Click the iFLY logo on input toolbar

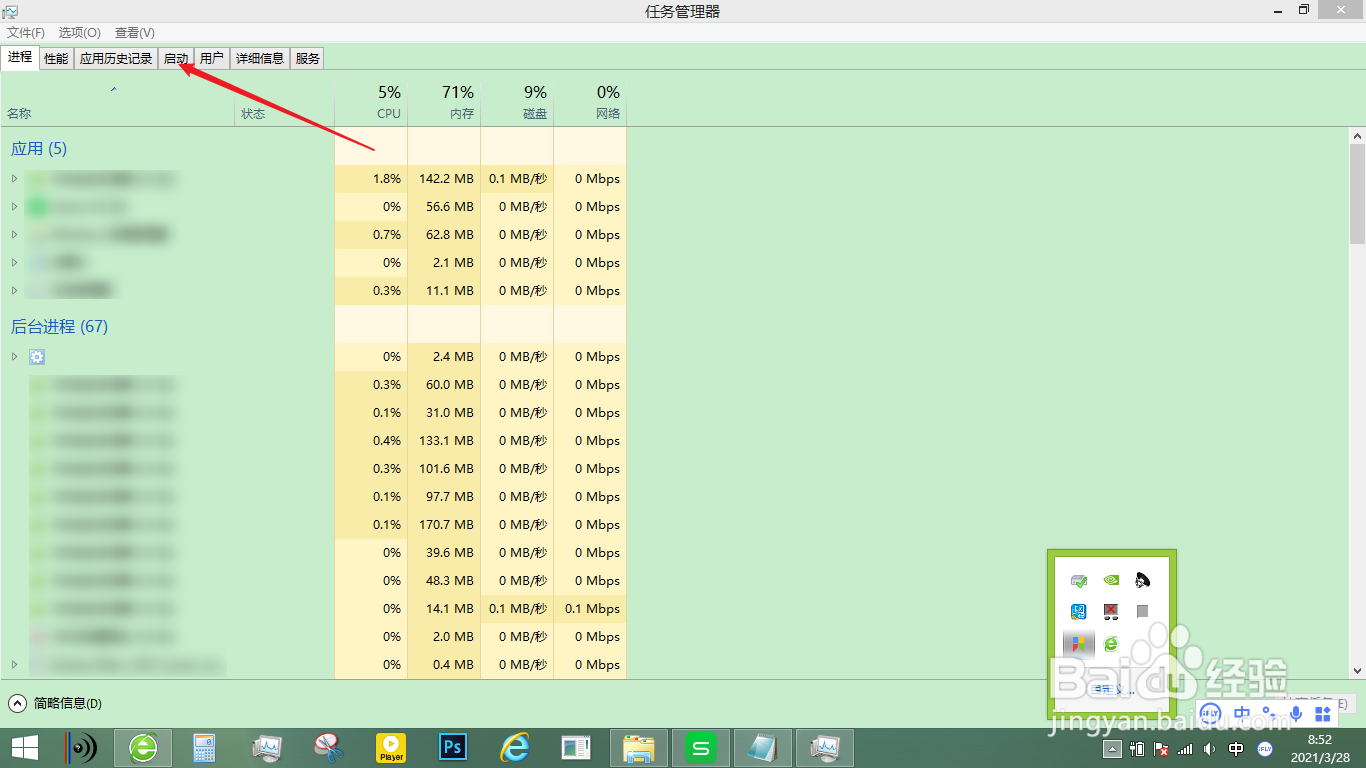point(1211,713)
